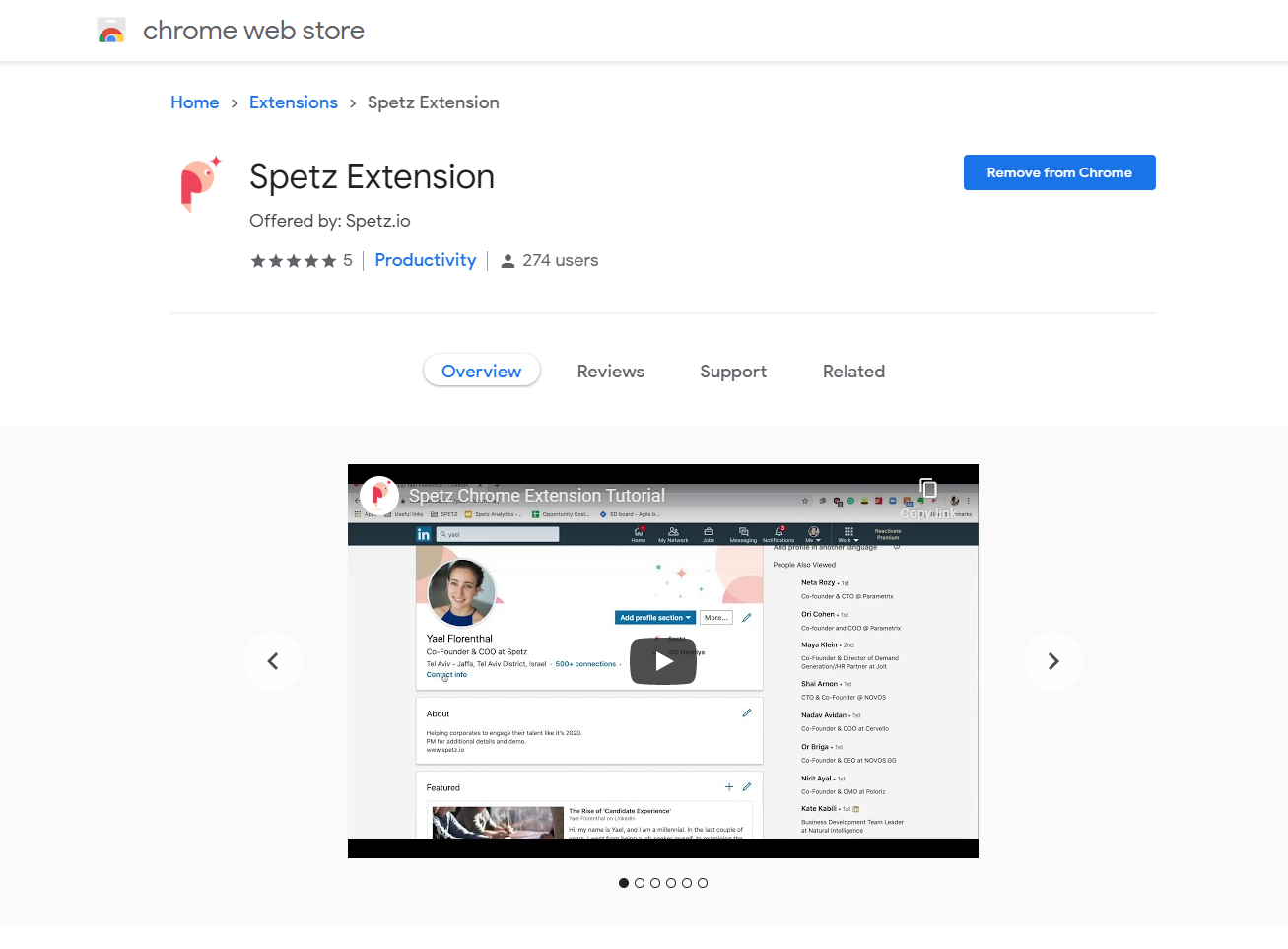Switch to the Reviews tab
The height and width of the screenshot is (949, 1288).
tap(610, 371)
